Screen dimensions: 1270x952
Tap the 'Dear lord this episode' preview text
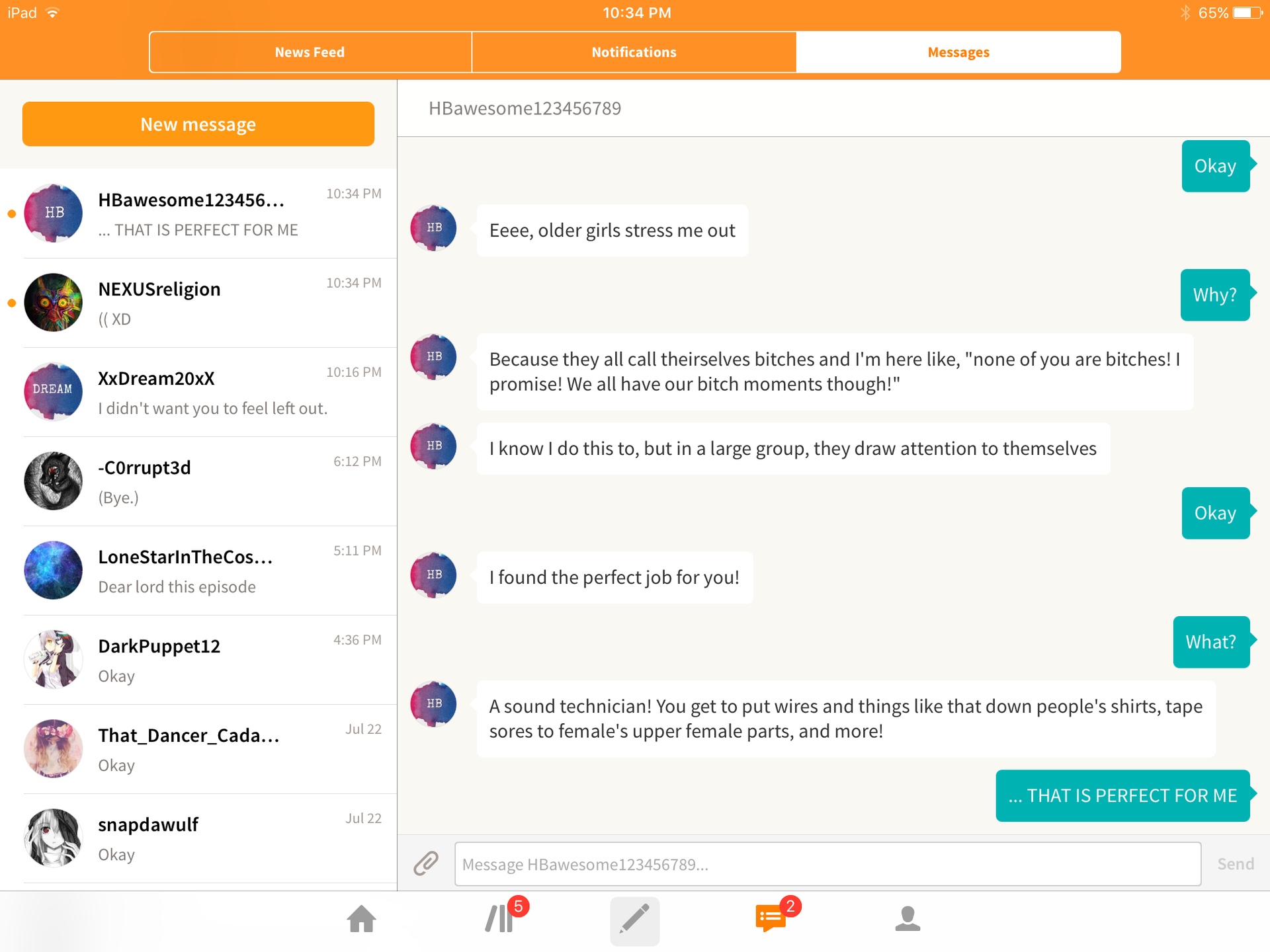click(x=177, y=587)
